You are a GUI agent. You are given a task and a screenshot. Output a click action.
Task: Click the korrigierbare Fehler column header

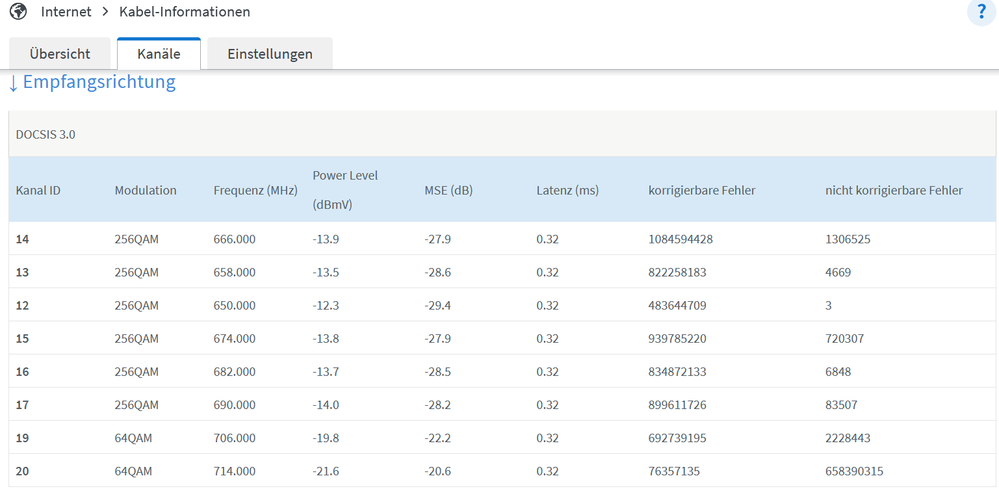(702, 190)
